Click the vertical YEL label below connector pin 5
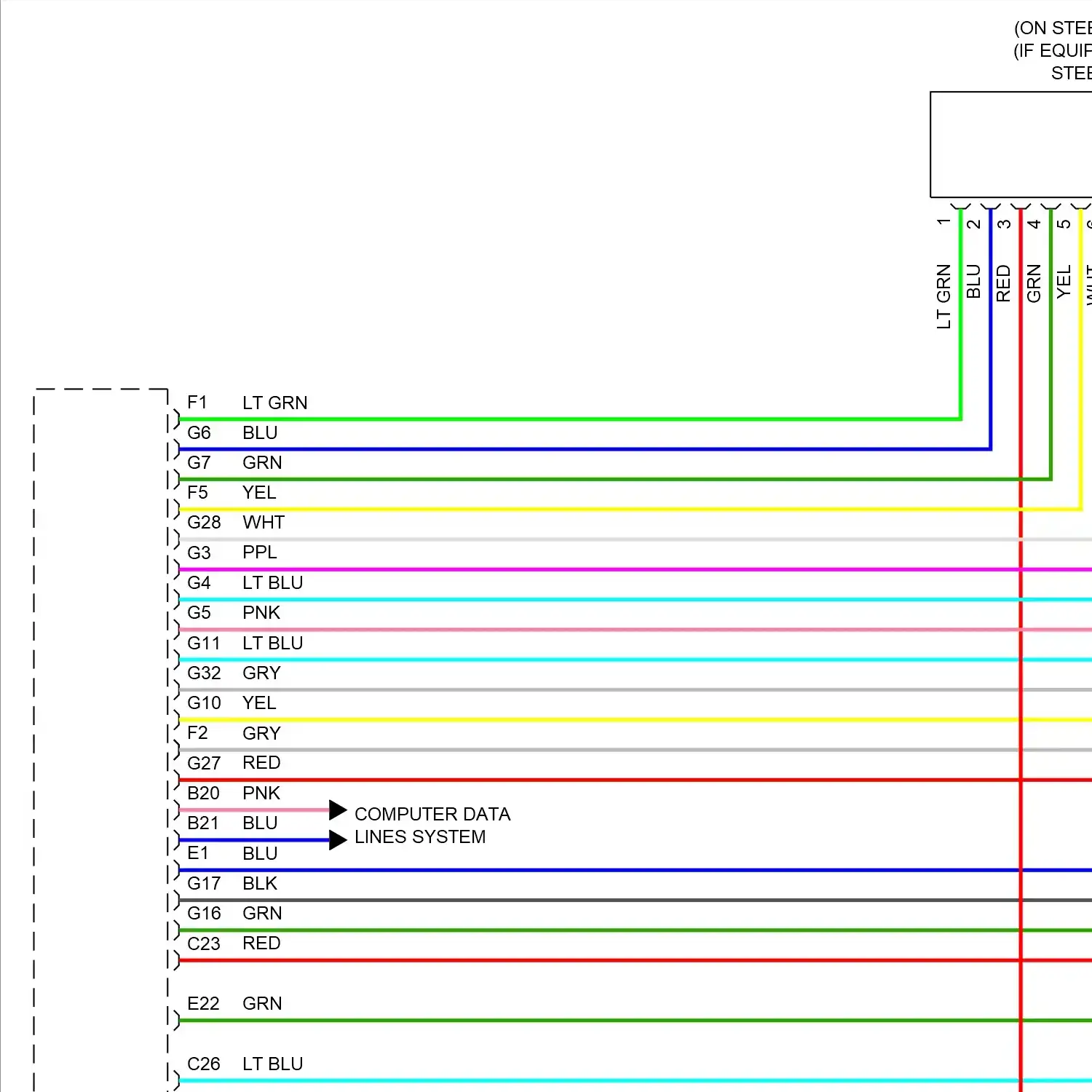Screen dimensions: 1092x1092 [x=1064, y=281]
